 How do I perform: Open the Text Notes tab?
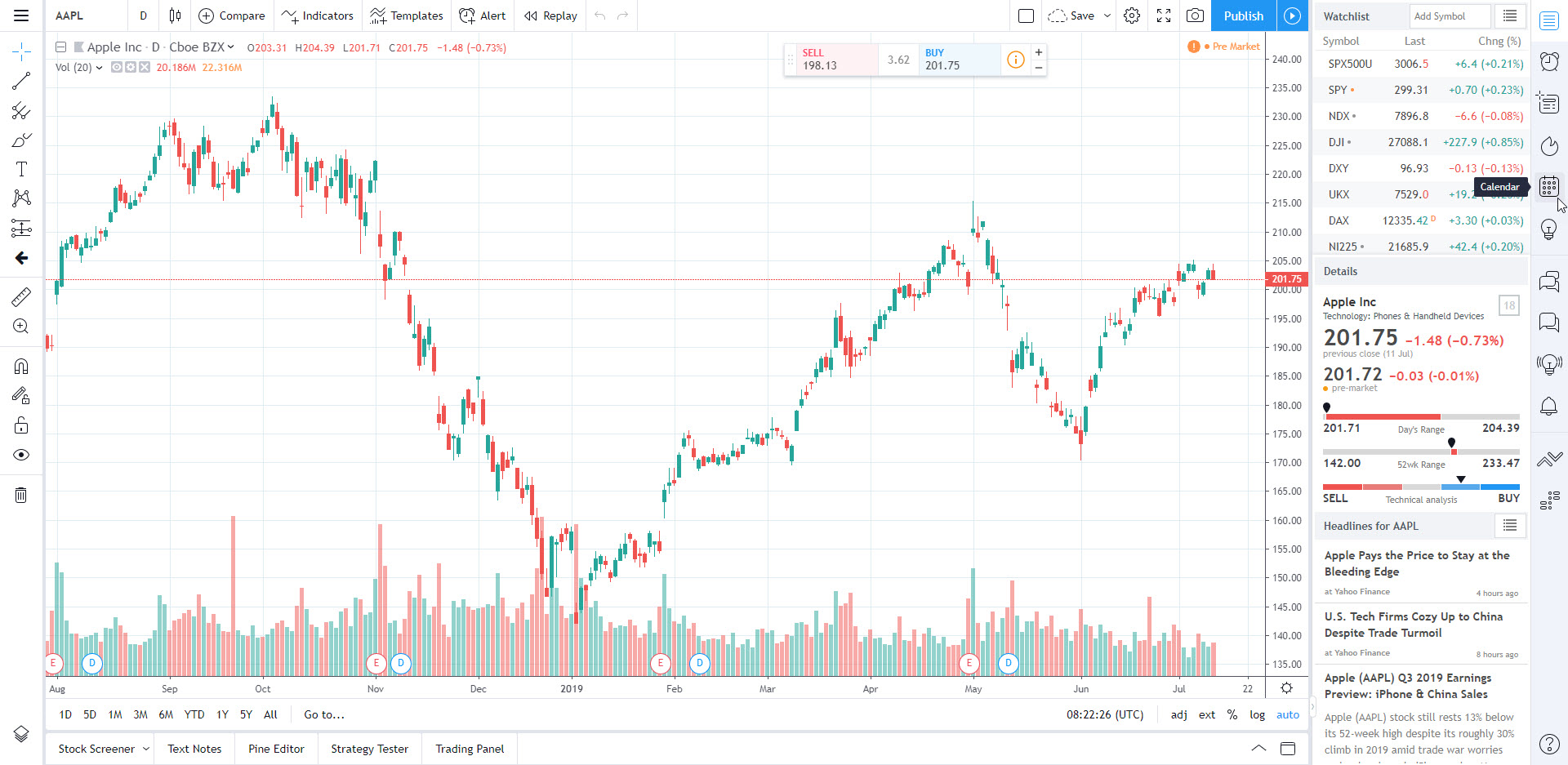(x=194, y=749)
